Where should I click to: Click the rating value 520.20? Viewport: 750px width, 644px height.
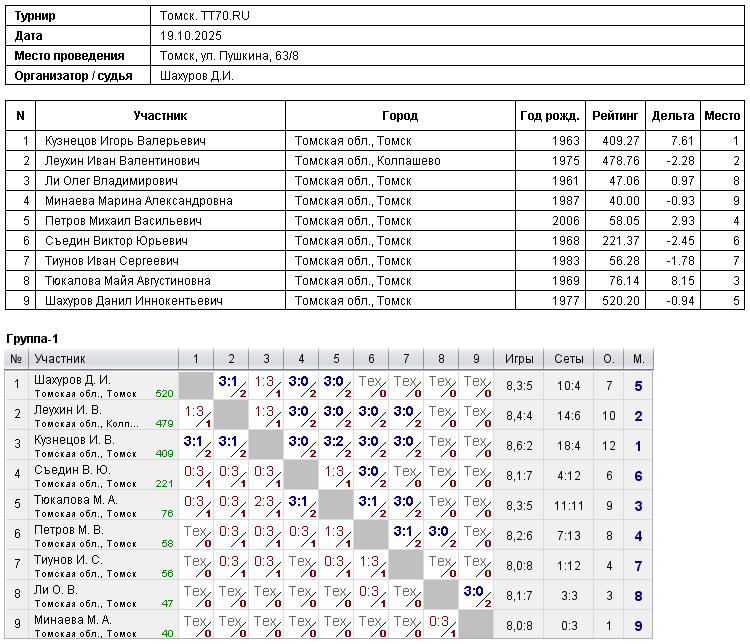[619, 301]
